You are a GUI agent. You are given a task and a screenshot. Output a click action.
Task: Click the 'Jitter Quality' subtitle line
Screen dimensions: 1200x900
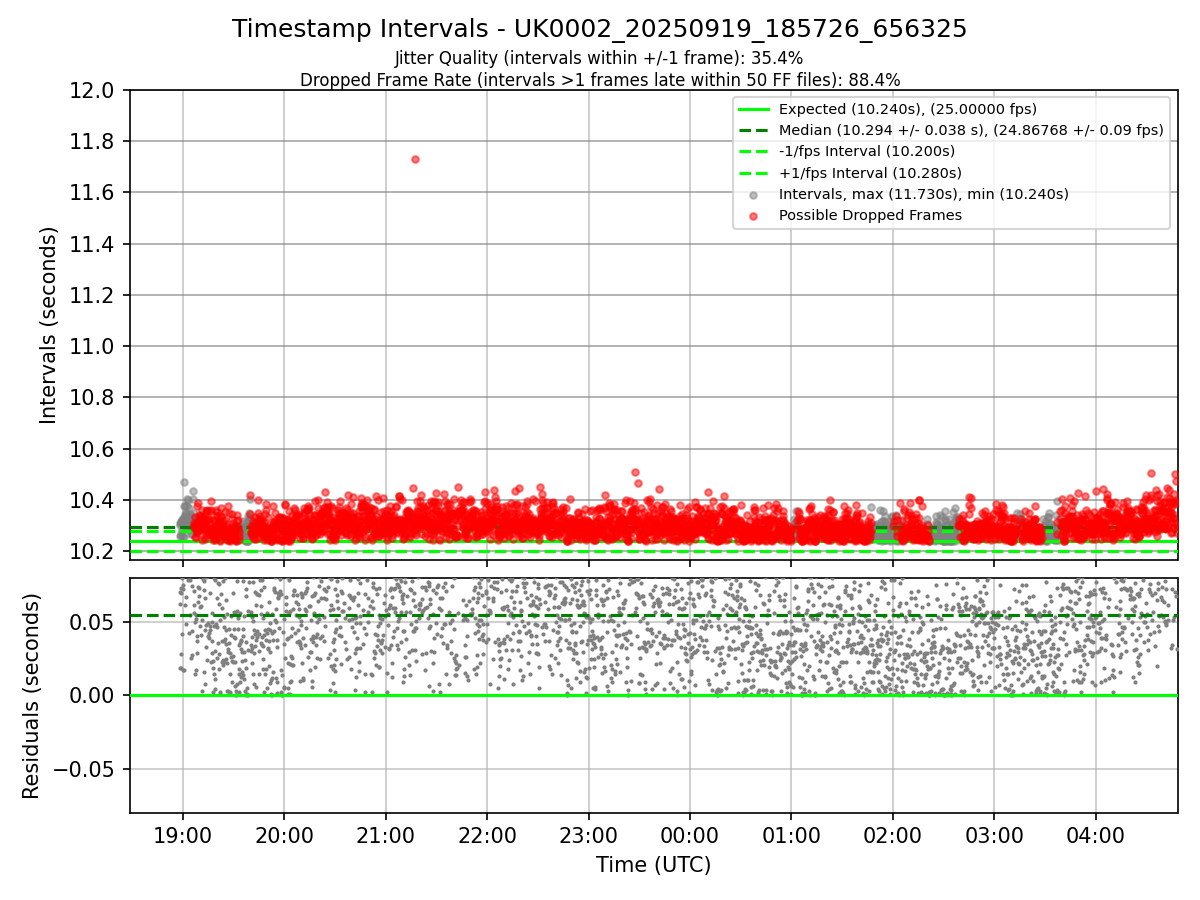[x=599, y=58]
